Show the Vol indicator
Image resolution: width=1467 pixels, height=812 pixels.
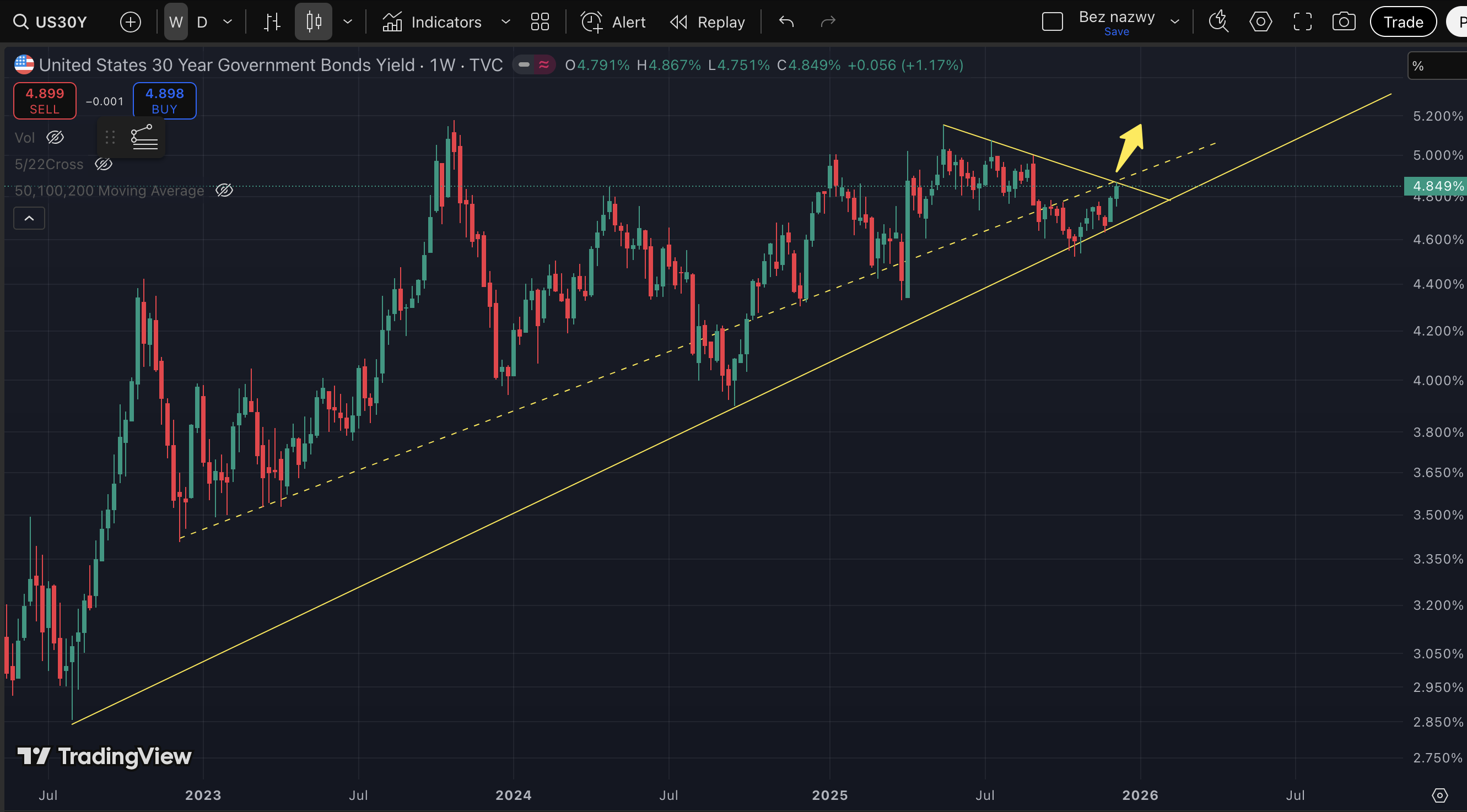[x=55, y=137]
